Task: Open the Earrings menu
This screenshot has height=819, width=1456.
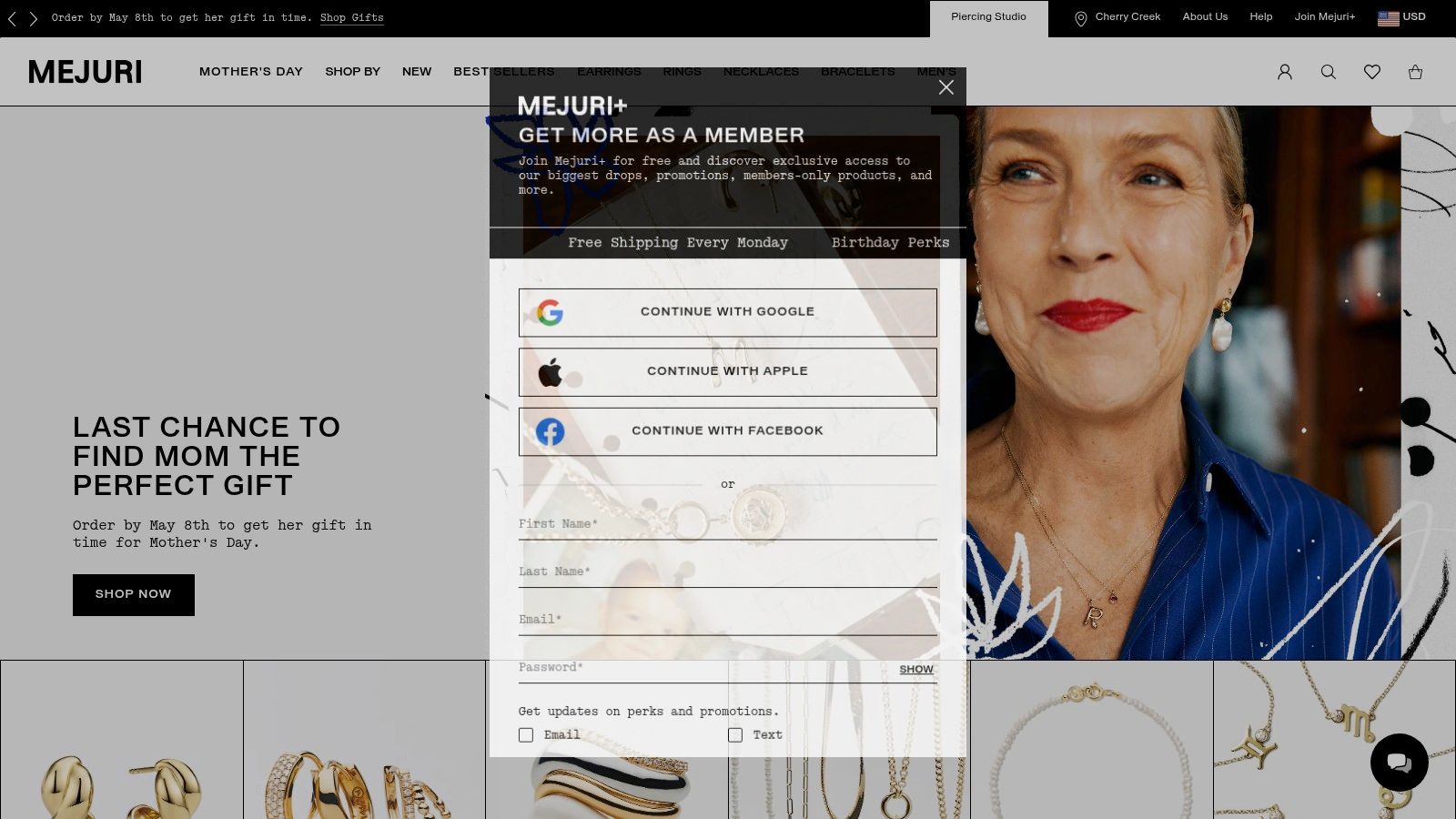Action: (x=609, y=72)
